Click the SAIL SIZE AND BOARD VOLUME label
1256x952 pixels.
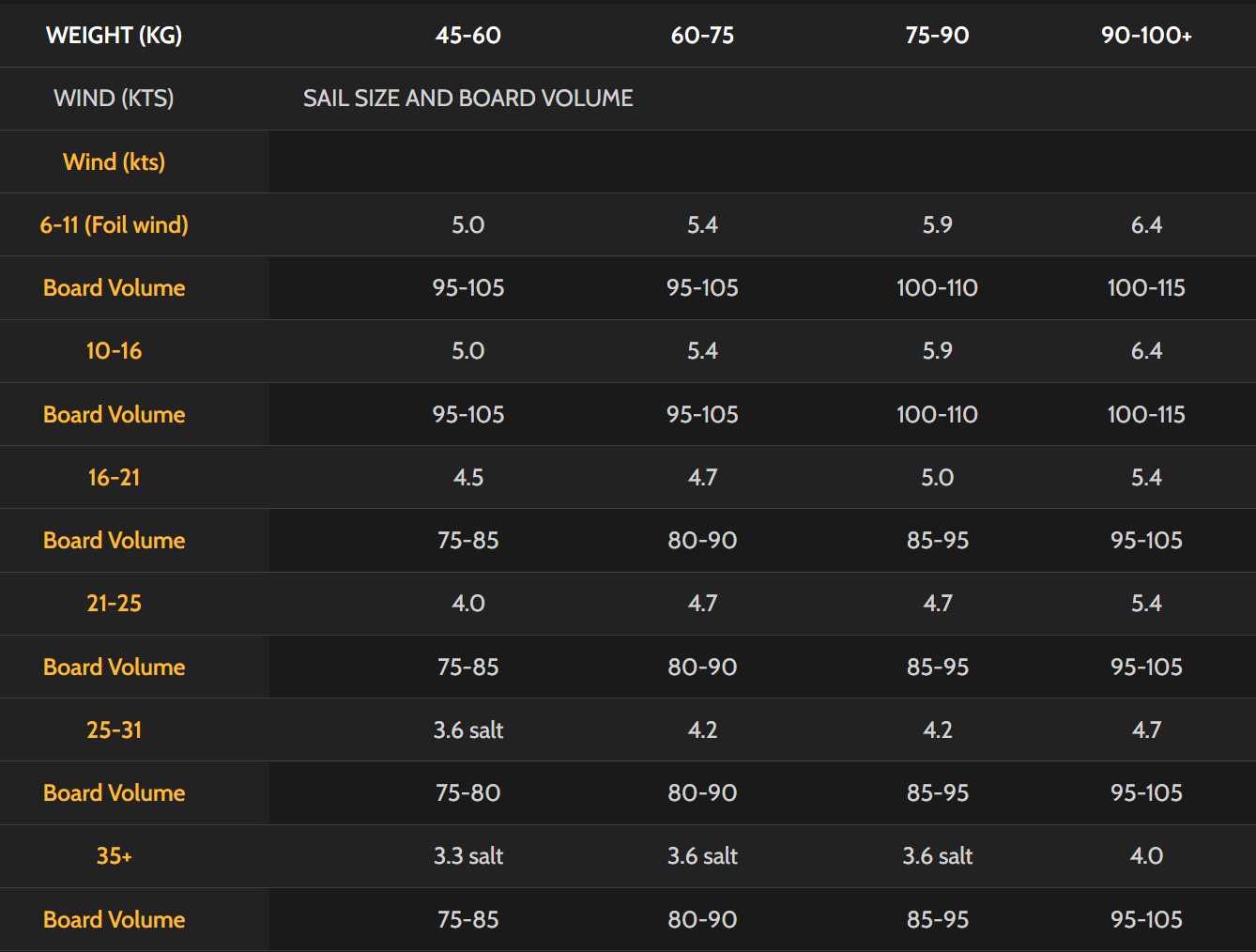click(467, 99)
